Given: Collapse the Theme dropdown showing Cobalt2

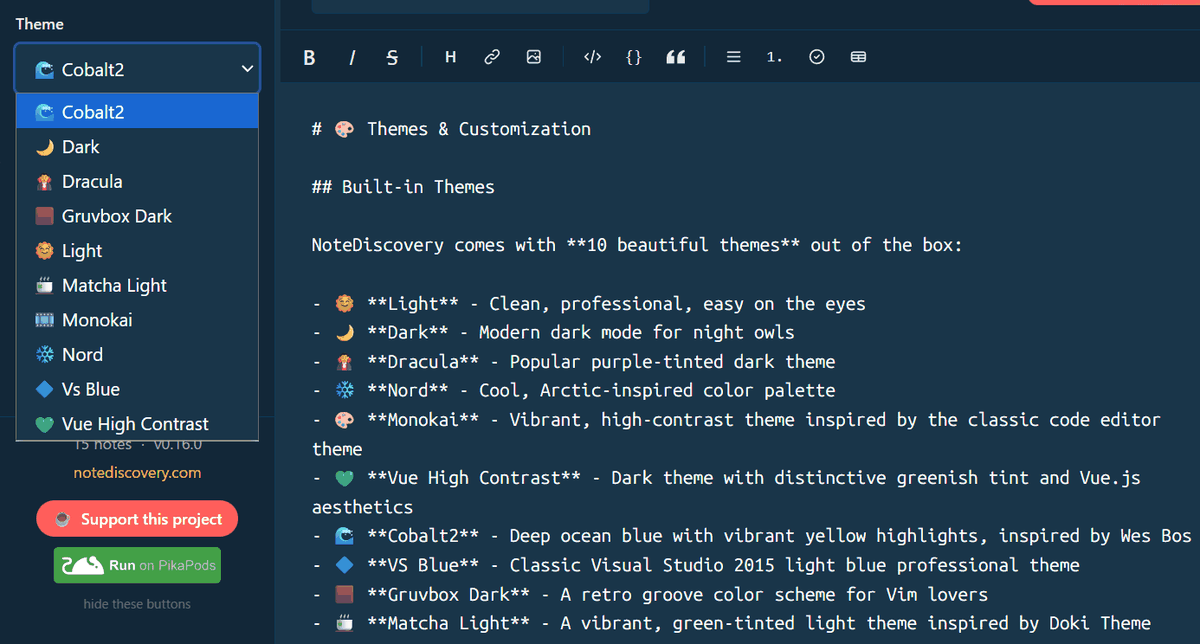Looking at the screenshot, I should (137, 69).
